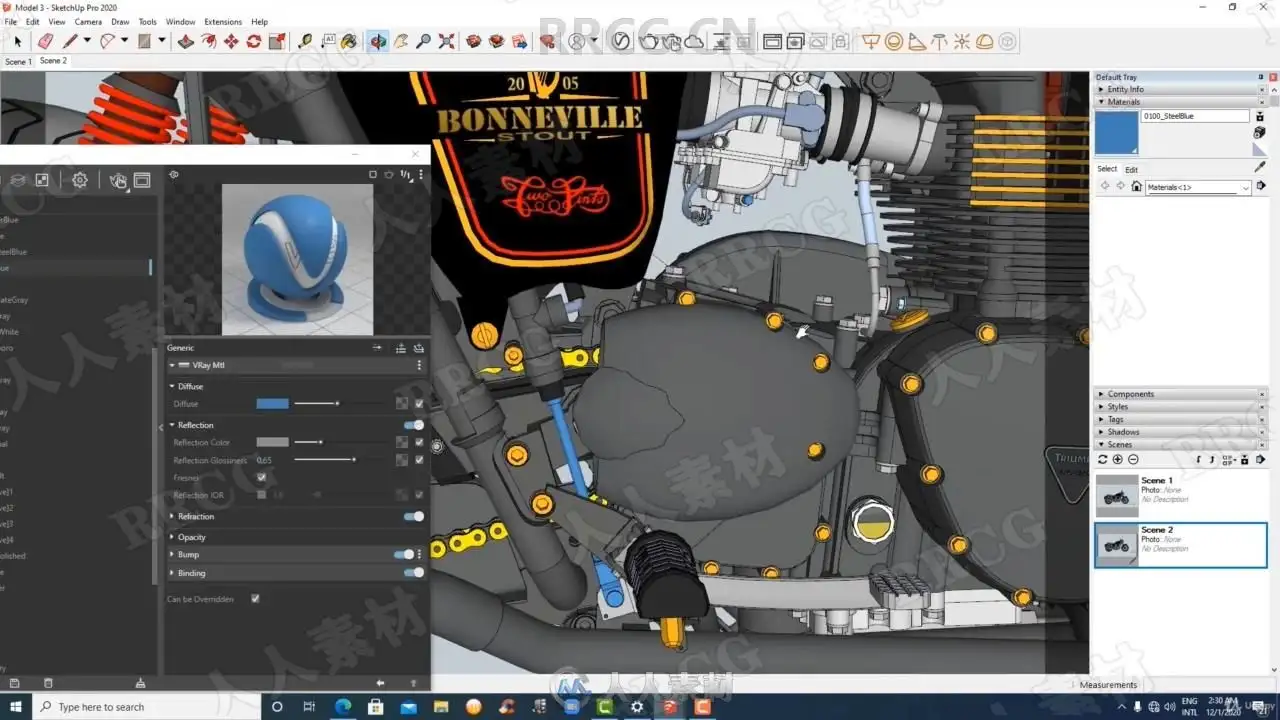Choose the Move tool
This screenshot has width=1280, height=720.
(231, 41)
